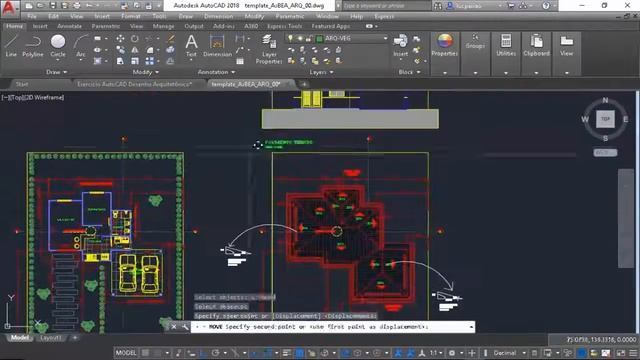Click the Scale tool in Modify panel
This screenshot has height=360, width=640.
click(x=135, y=61)
